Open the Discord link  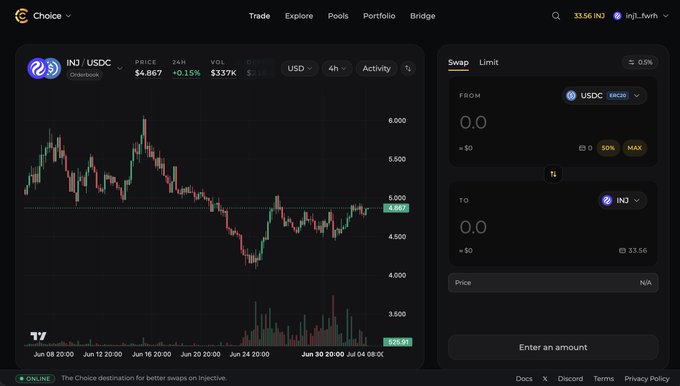click(x=570, y=379)
